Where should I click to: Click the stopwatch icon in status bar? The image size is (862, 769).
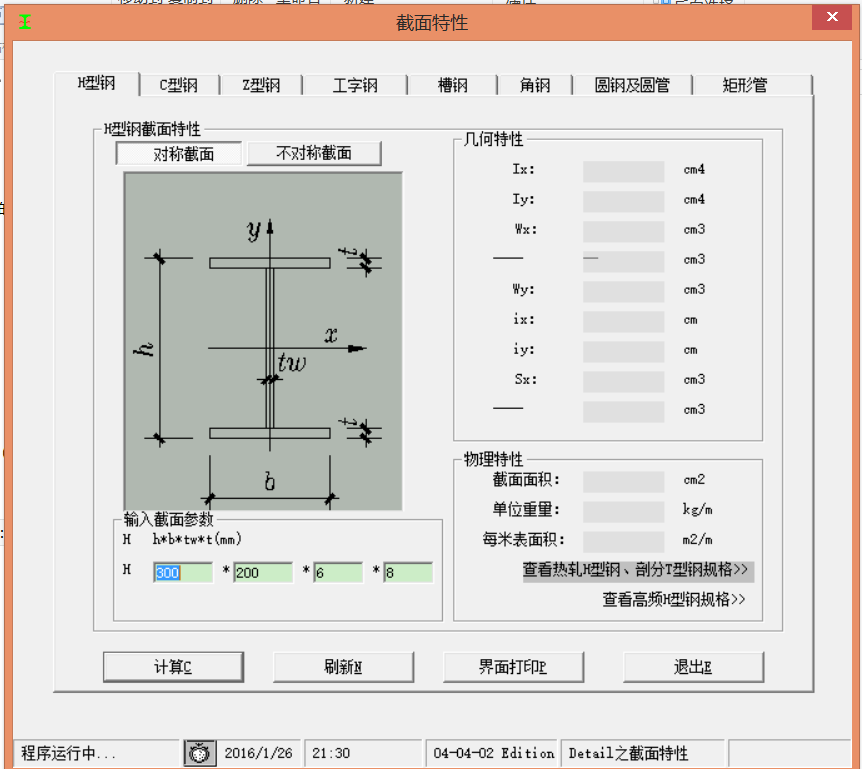[x=200, y=753]
